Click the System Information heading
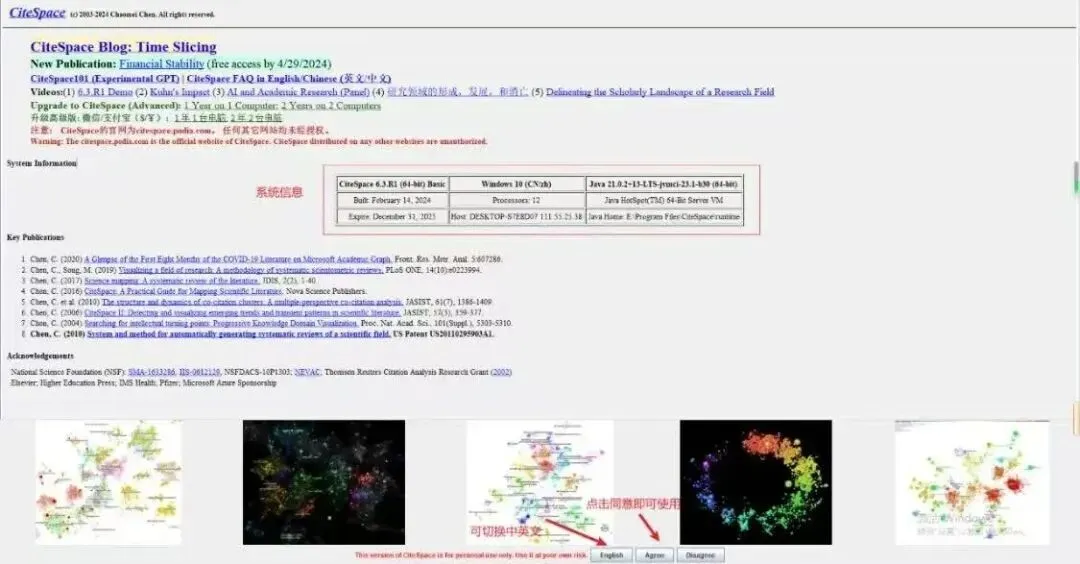1080x564 pixels. tap(42, 163)
